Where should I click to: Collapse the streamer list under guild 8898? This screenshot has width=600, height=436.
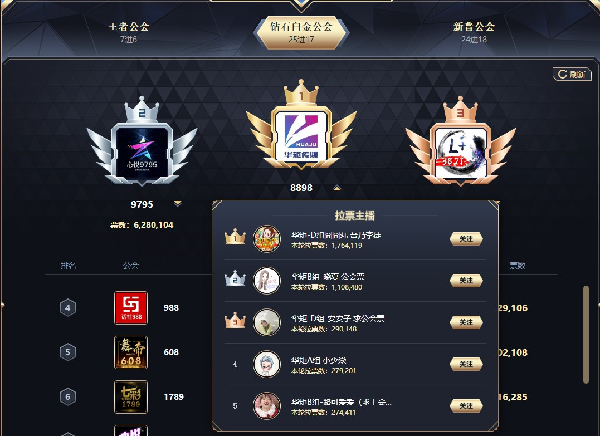point(337,188)
